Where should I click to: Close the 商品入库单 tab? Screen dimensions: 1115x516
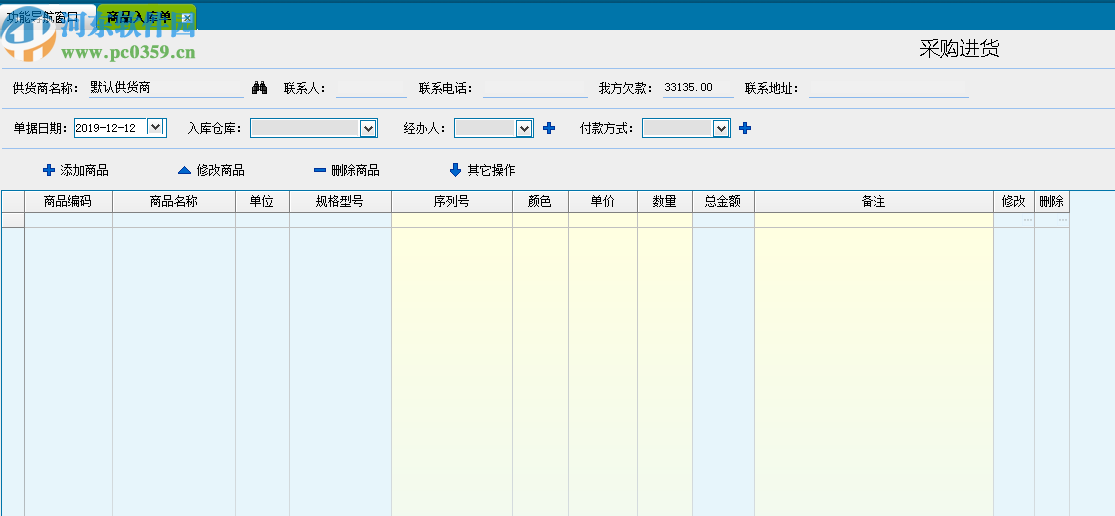point(186,18)
